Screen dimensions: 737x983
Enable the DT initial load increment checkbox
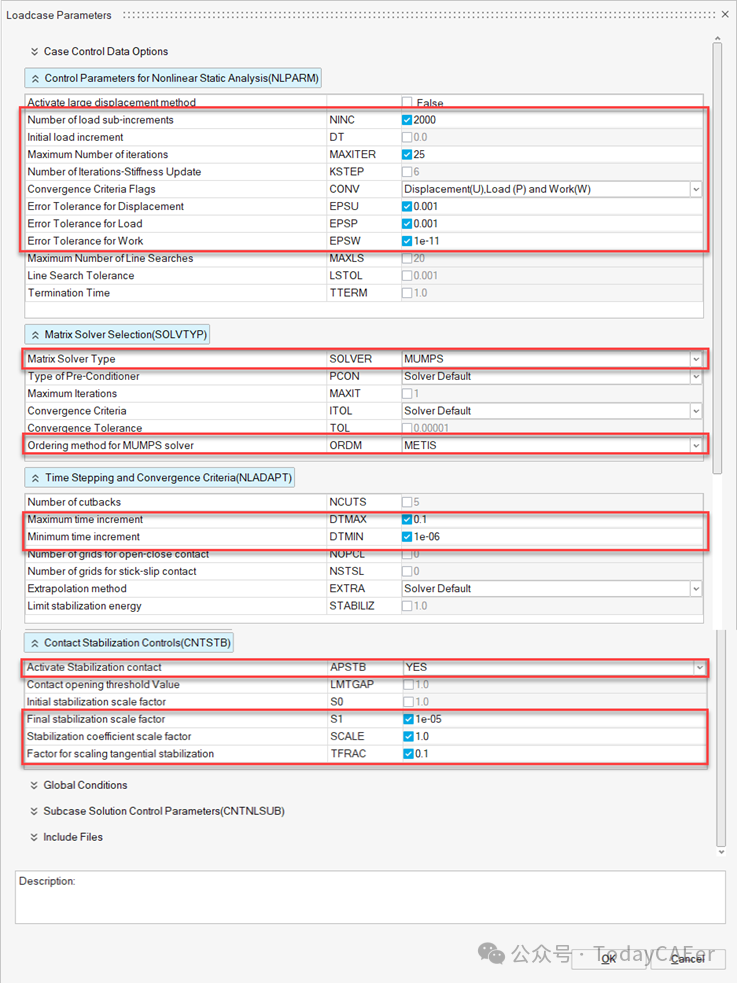click(407, 137)
